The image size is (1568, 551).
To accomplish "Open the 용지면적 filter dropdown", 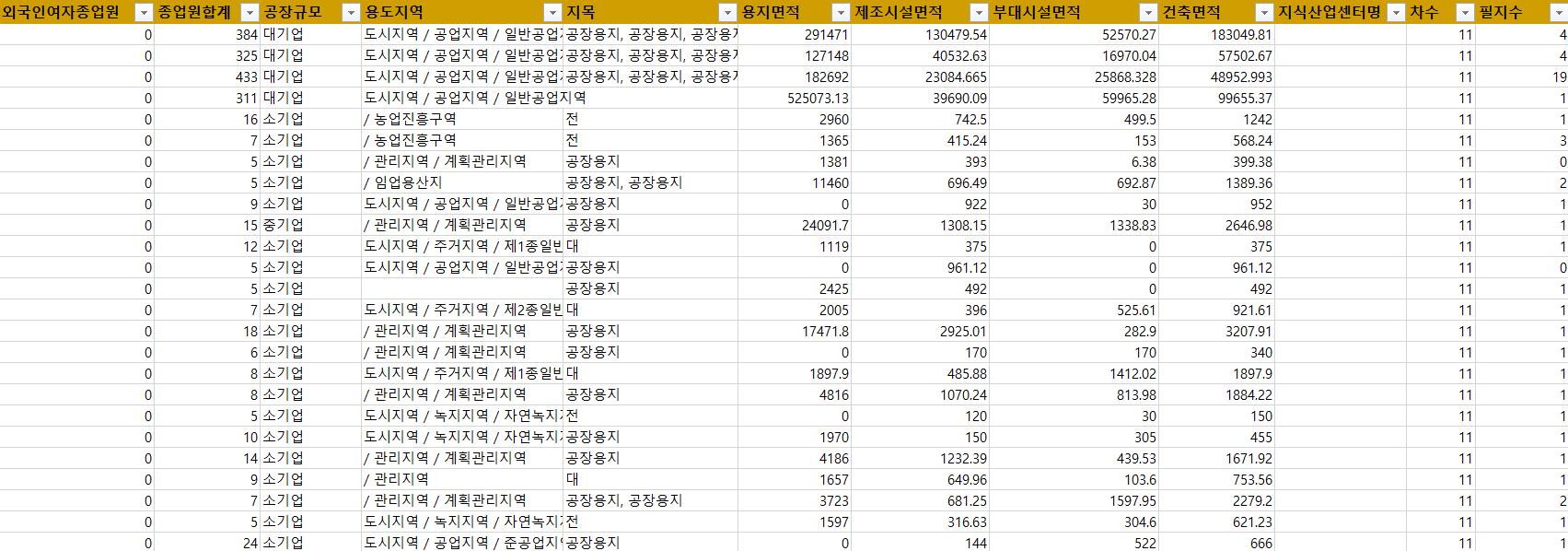I will 840,13.
